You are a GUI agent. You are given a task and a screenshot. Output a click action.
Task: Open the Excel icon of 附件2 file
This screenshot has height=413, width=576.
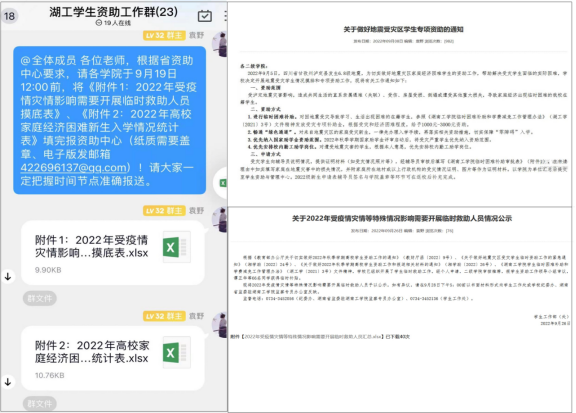176,352
